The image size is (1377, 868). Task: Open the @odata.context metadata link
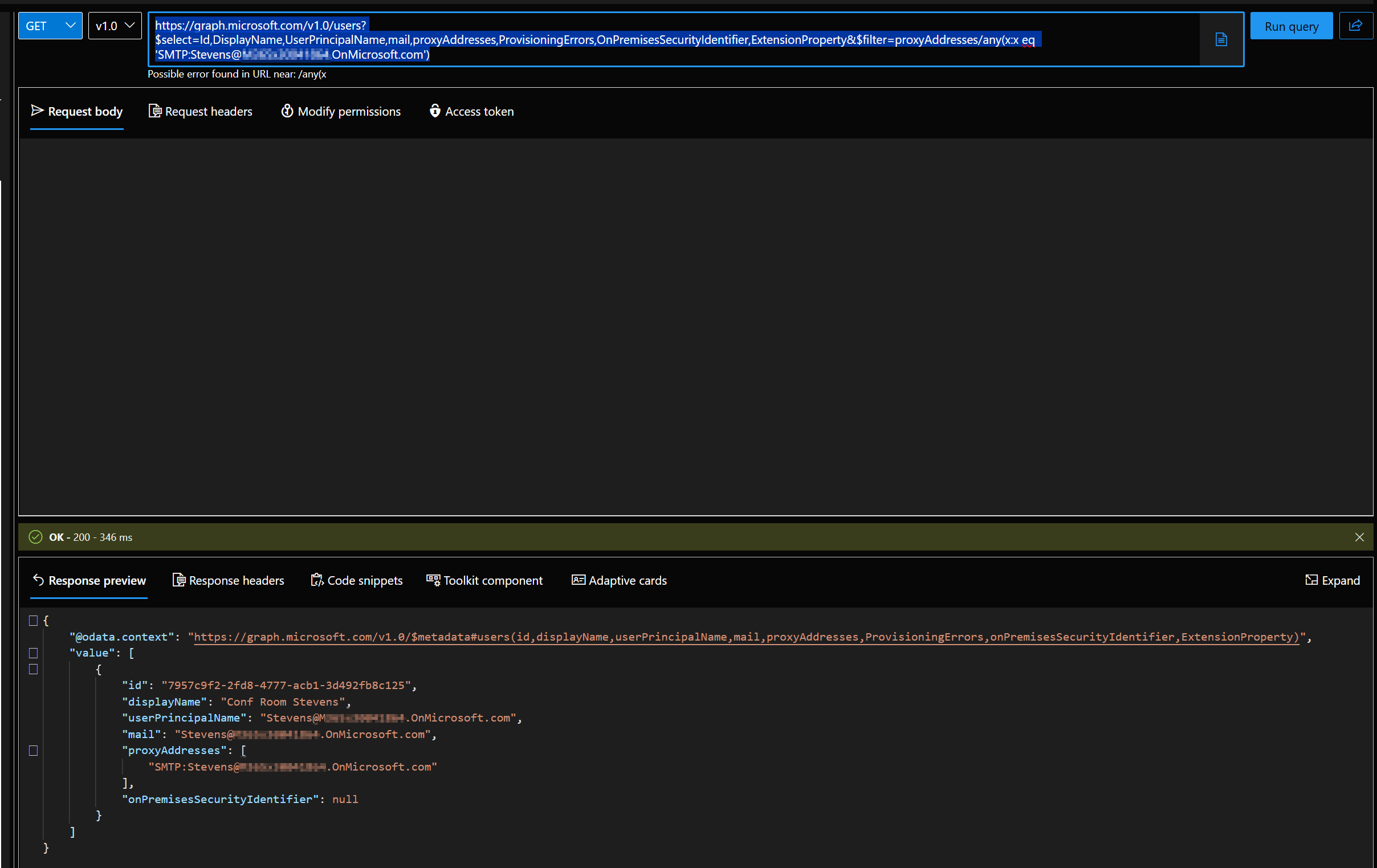[x=746, y=638]
